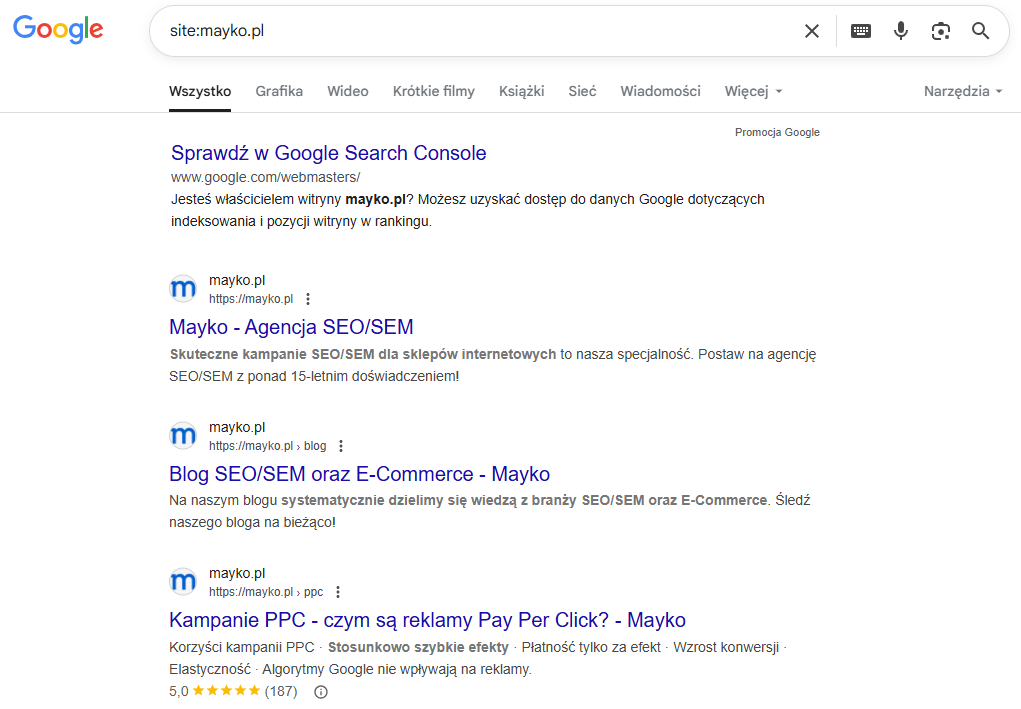Image resolution: width=1021 pixels, height=709 pixels.
Task: Click the info icon beside the 5,0 rating
Action: pos(321,691)
